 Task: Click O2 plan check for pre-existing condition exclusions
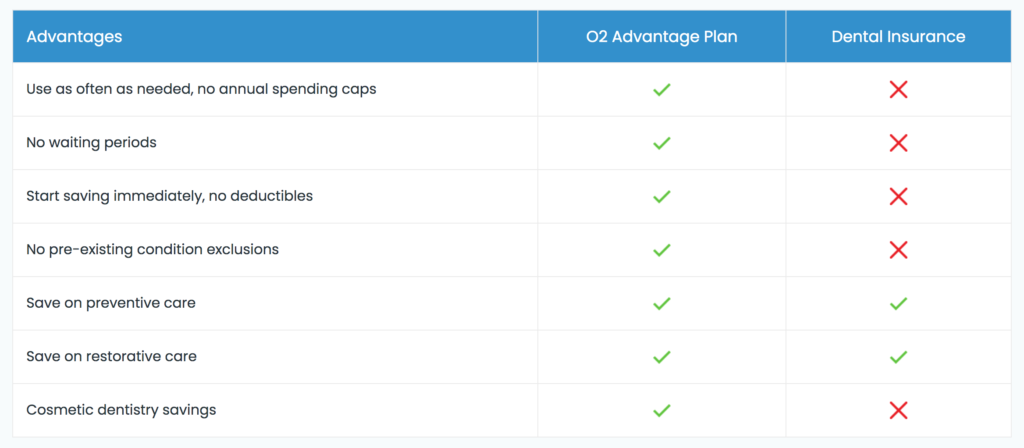(662, 250)
